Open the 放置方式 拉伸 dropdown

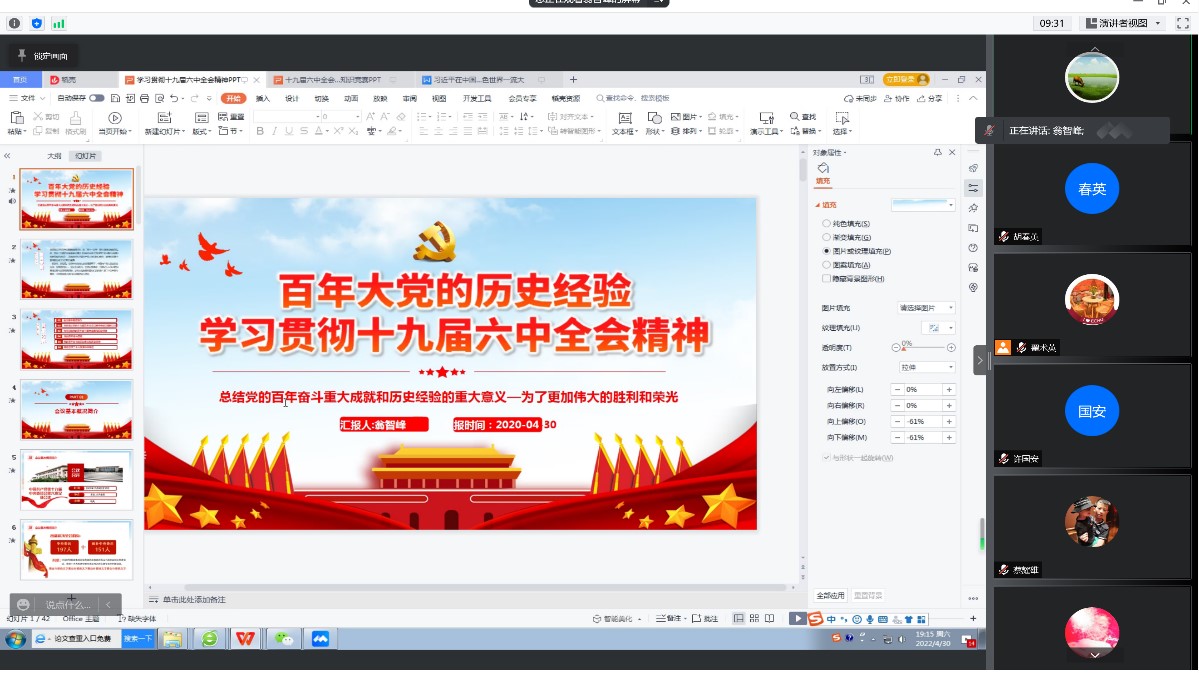pos(927,368)
